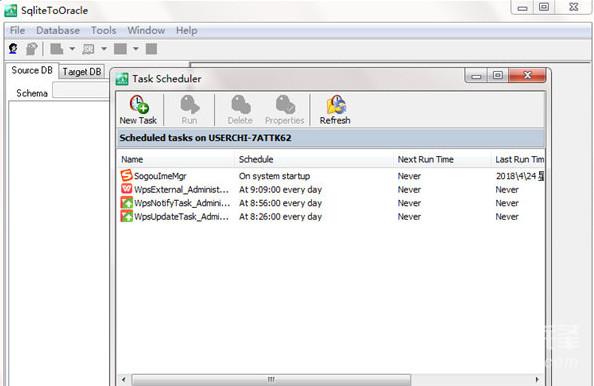594x386 pixels.
Task: Click the last grey square toolbar icon
Action: click(x=152, y=49)
